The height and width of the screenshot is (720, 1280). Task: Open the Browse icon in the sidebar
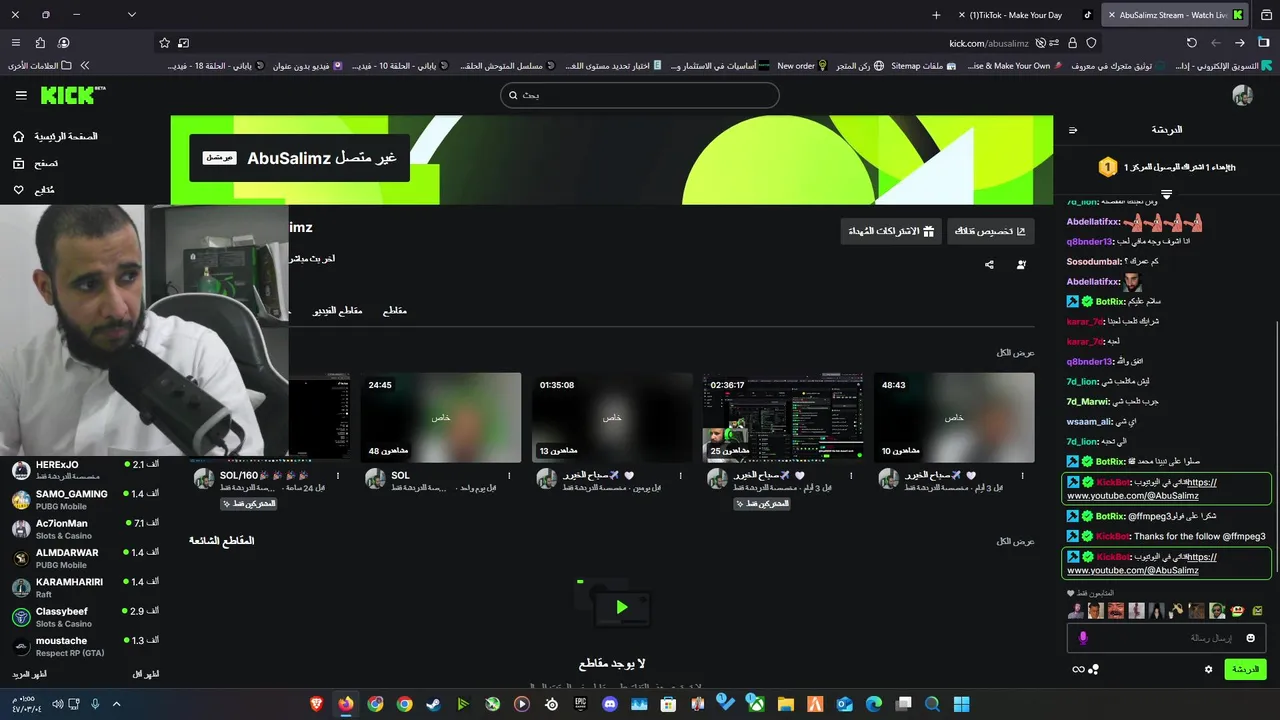click(18, 163)
